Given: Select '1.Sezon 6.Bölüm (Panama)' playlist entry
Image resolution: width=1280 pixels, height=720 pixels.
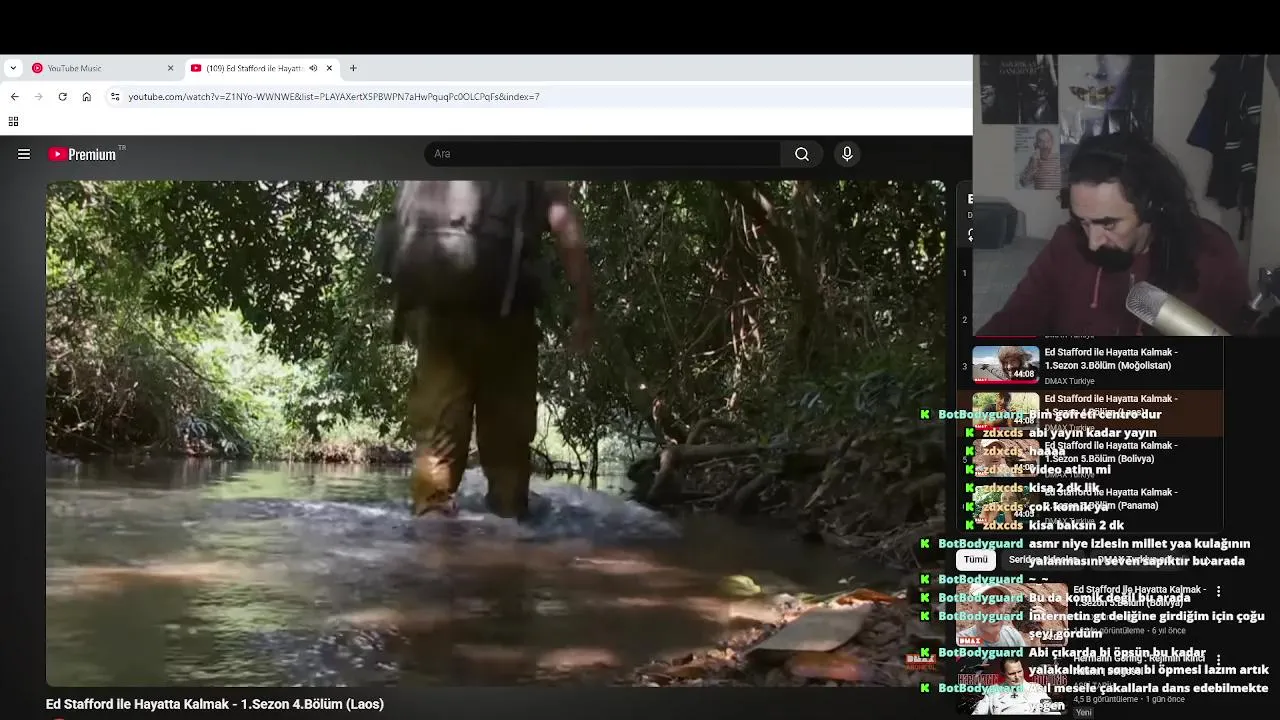Looking at the screenshot, I should 1111,499.
